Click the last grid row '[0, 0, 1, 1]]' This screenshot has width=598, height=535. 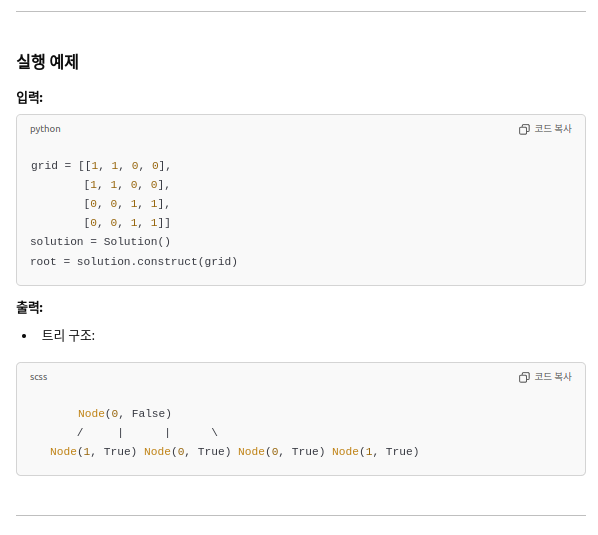[127, 223]
